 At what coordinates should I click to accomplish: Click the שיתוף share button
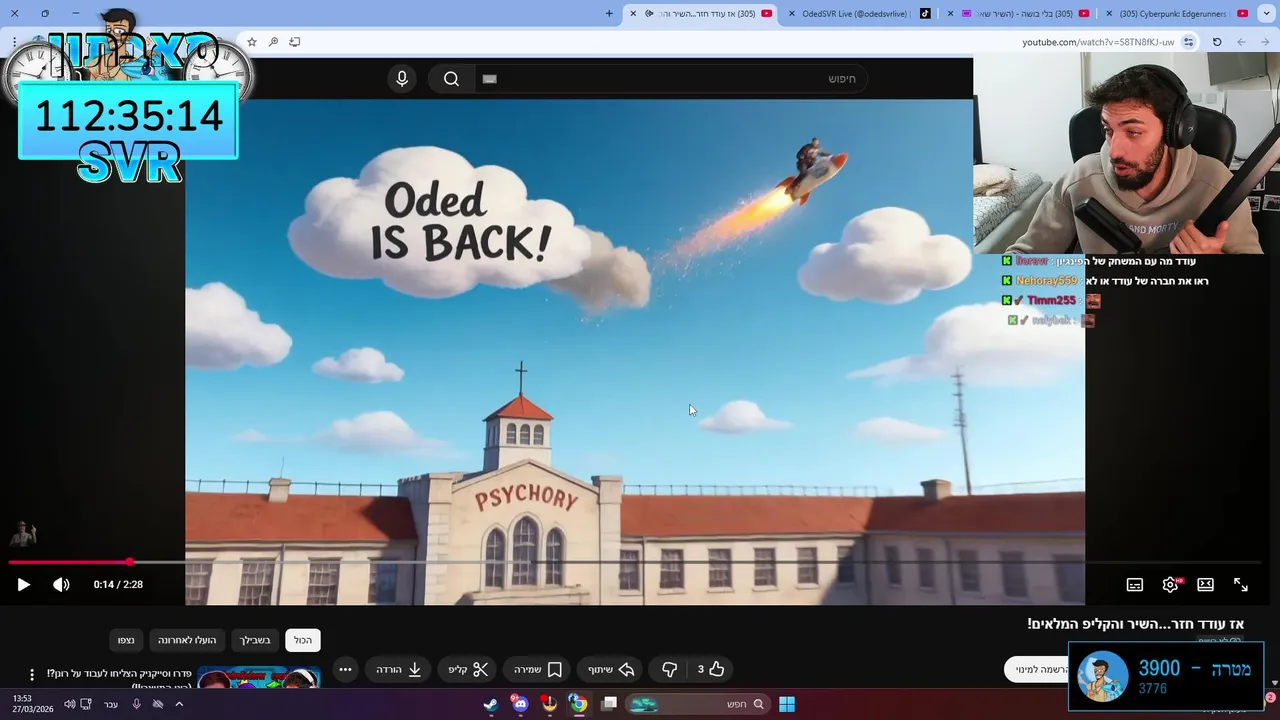click(611, 669)
